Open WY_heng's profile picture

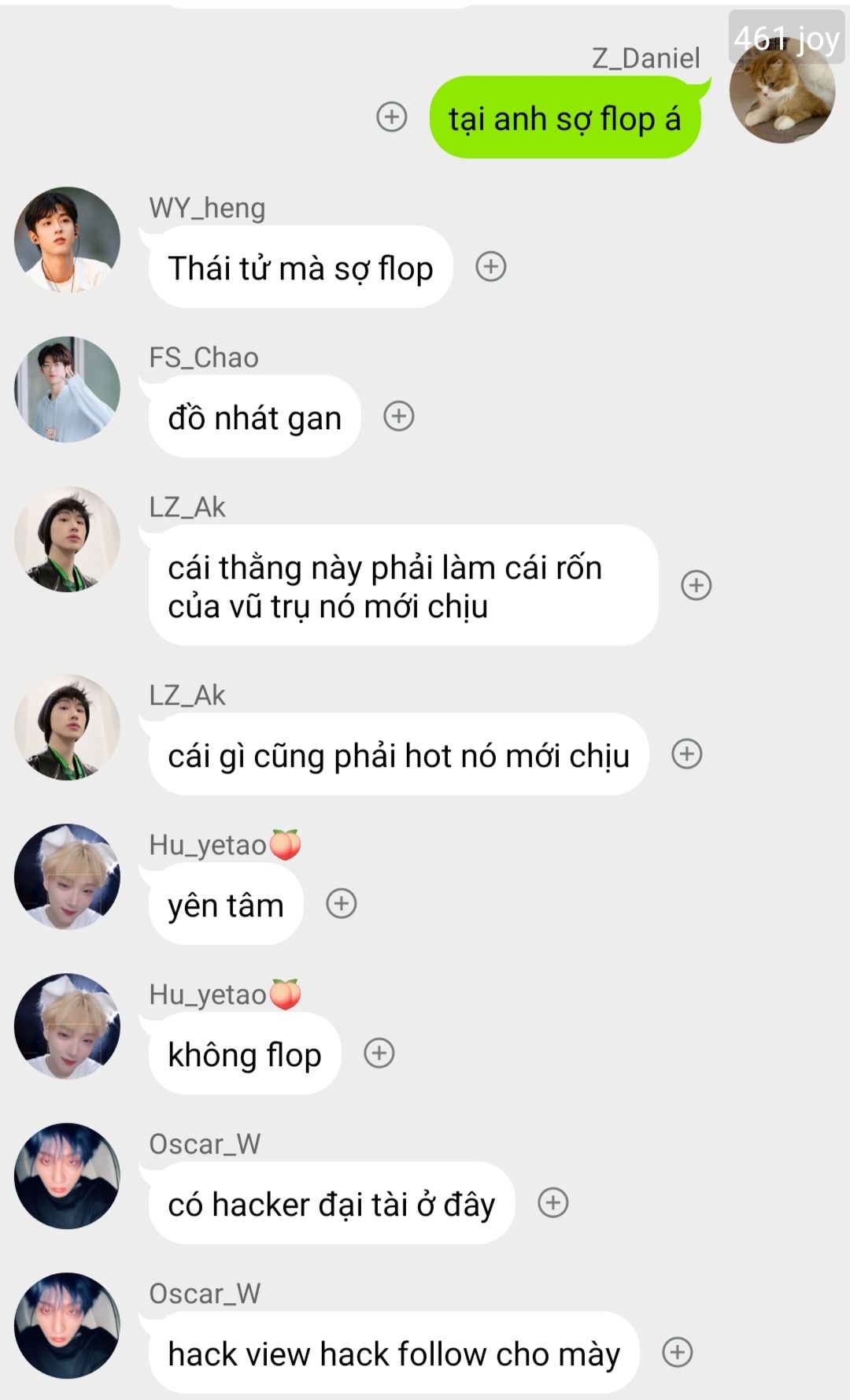pyautogui.click(x=67, y=239)
